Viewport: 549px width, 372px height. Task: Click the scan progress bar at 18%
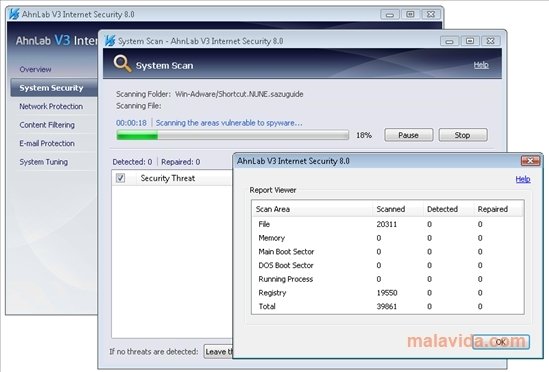pyautogui.click(x=232, y=135)
